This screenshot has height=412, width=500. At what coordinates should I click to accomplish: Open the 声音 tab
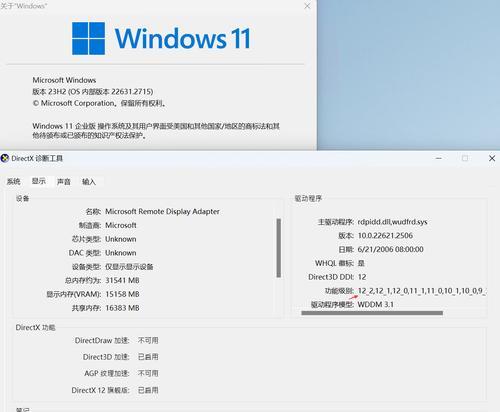[x=64, y=181]
